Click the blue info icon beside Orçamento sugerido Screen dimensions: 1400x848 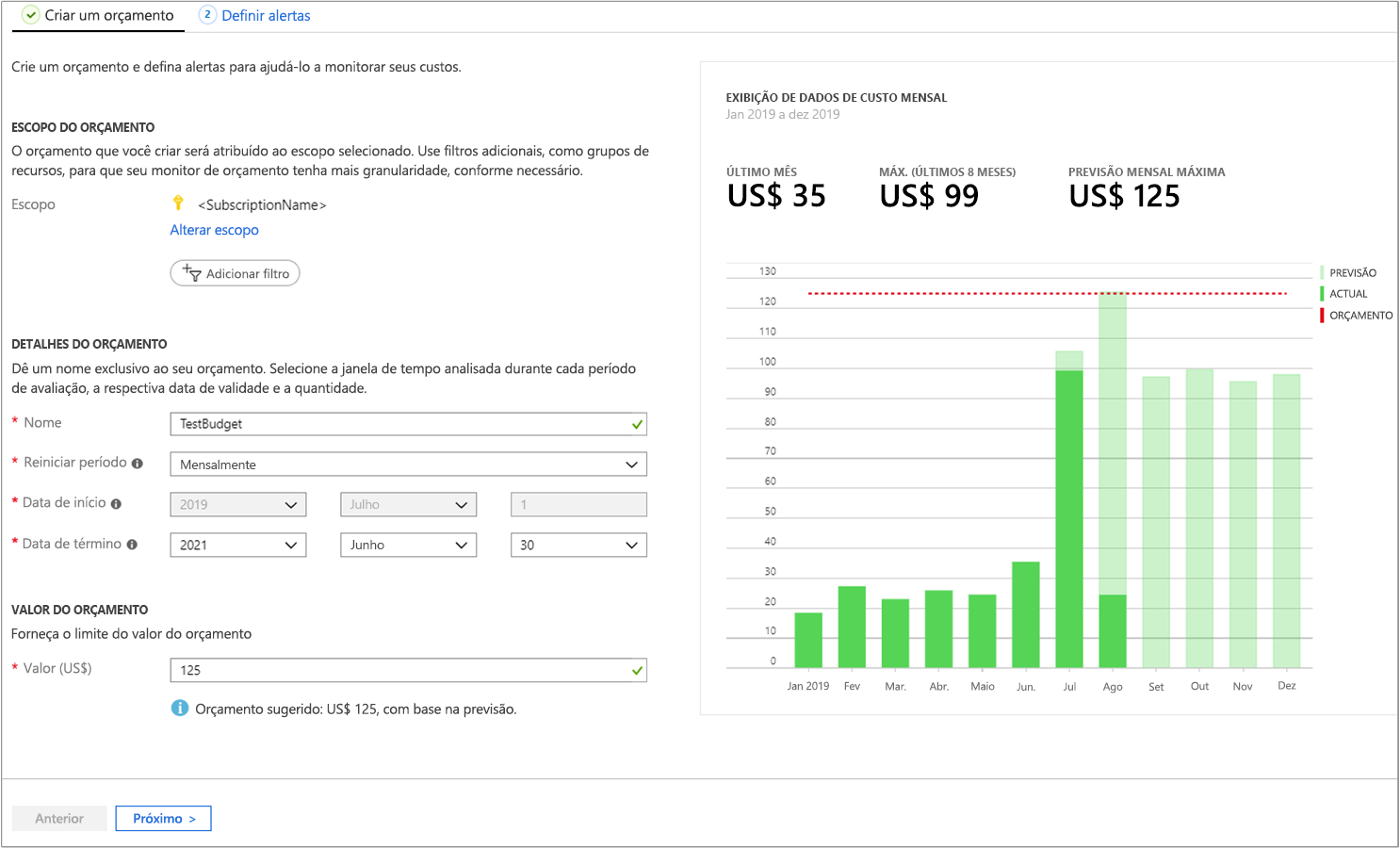[179, 709]
